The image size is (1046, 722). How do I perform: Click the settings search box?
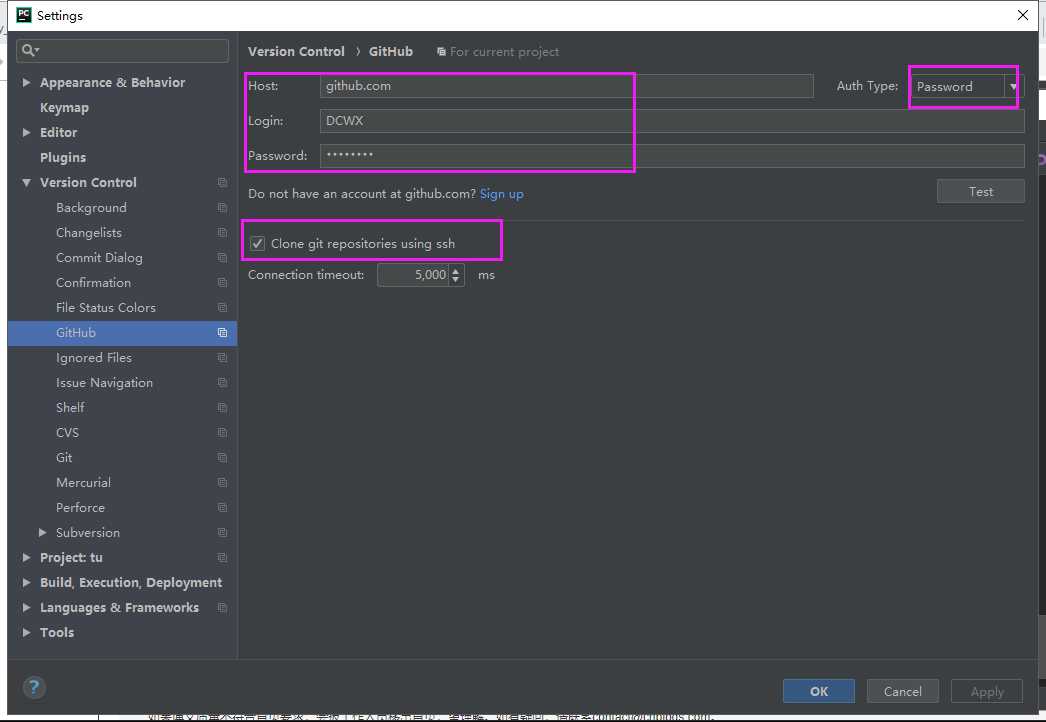(123, 51)
